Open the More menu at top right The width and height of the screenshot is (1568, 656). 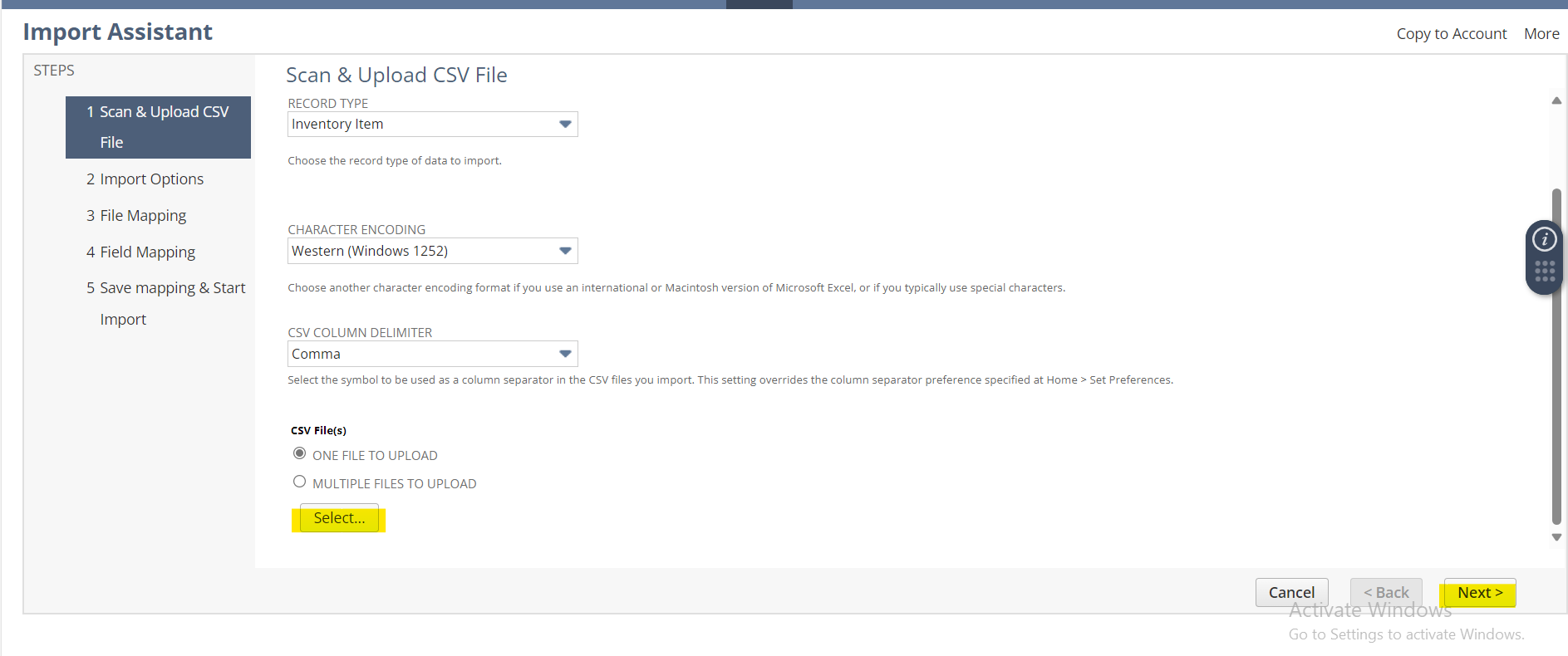tap(1541, 34)
